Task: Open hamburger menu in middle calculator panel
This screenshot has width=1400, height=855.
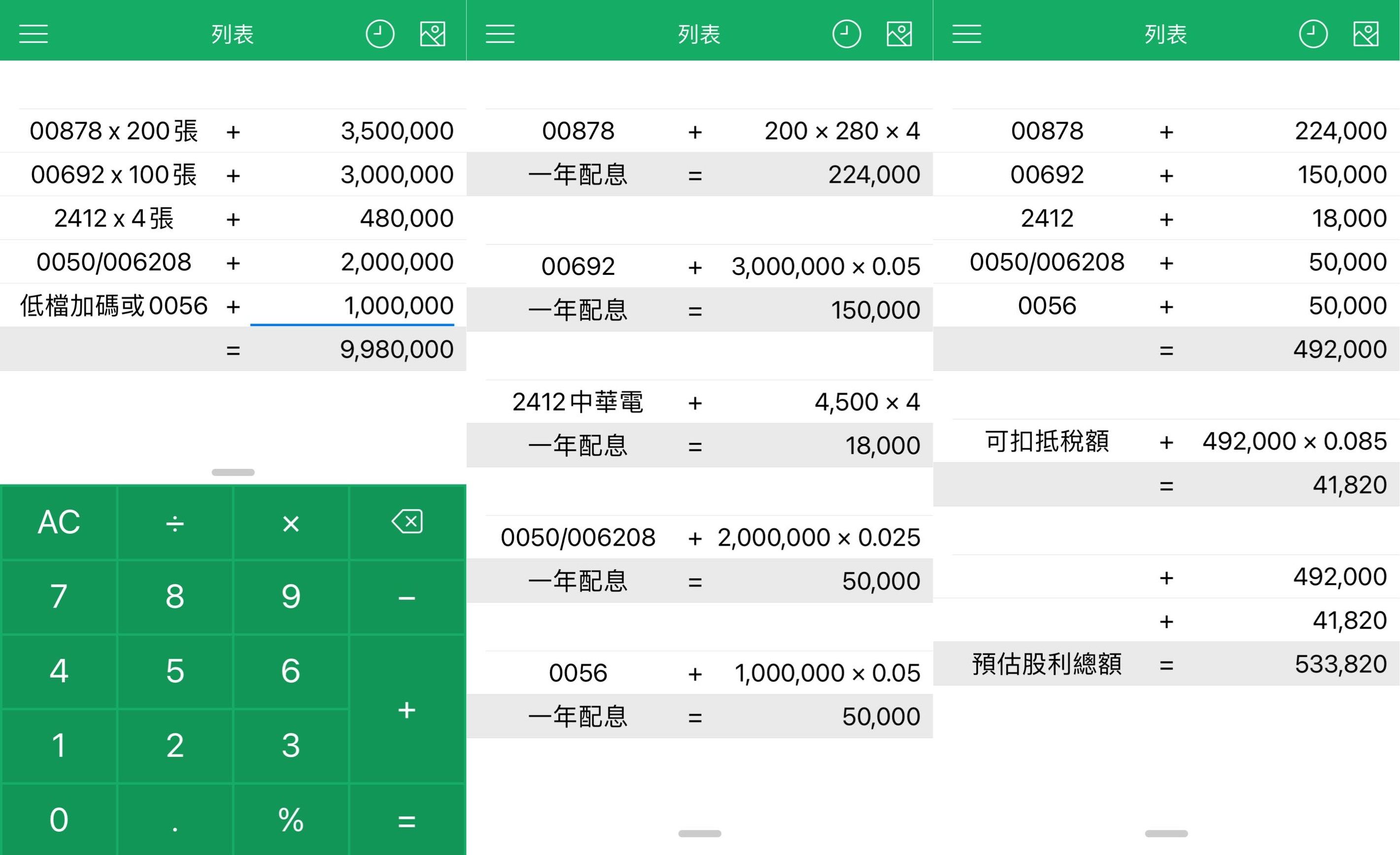Action: [x=500, y=34]
